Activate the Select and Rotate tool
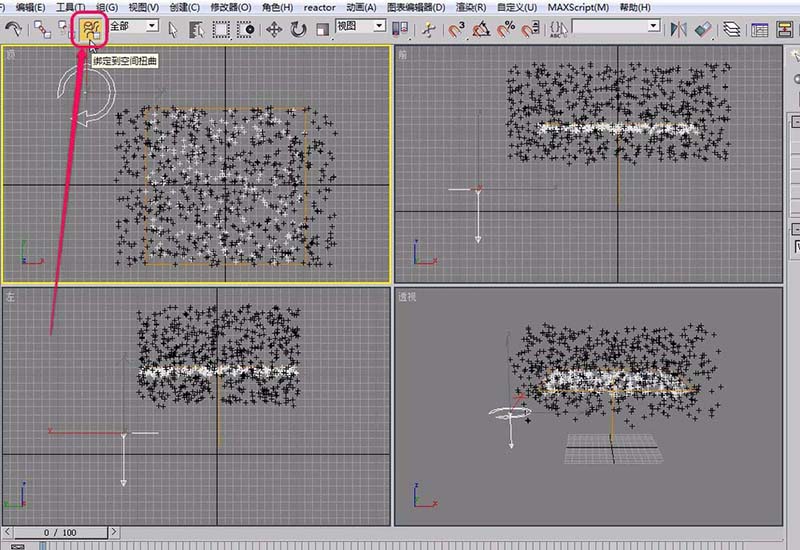 (x=298, y=29)
